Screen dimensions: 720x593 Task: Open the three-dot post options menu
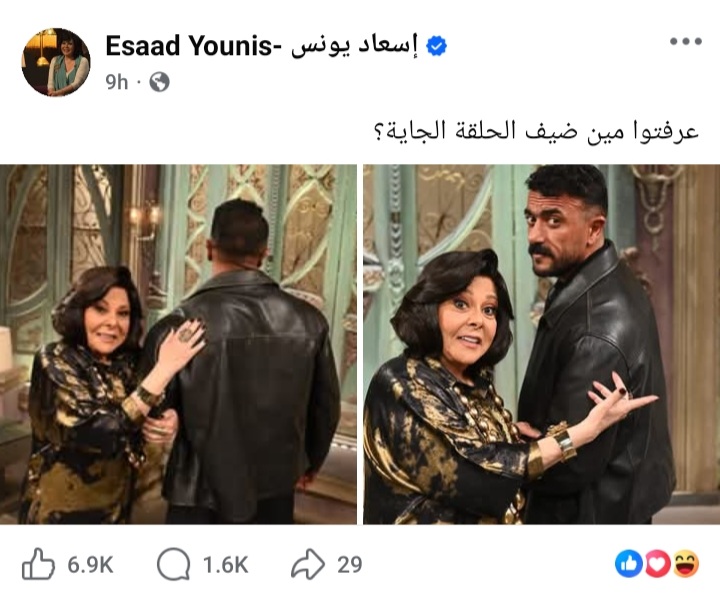coord(686,41)
